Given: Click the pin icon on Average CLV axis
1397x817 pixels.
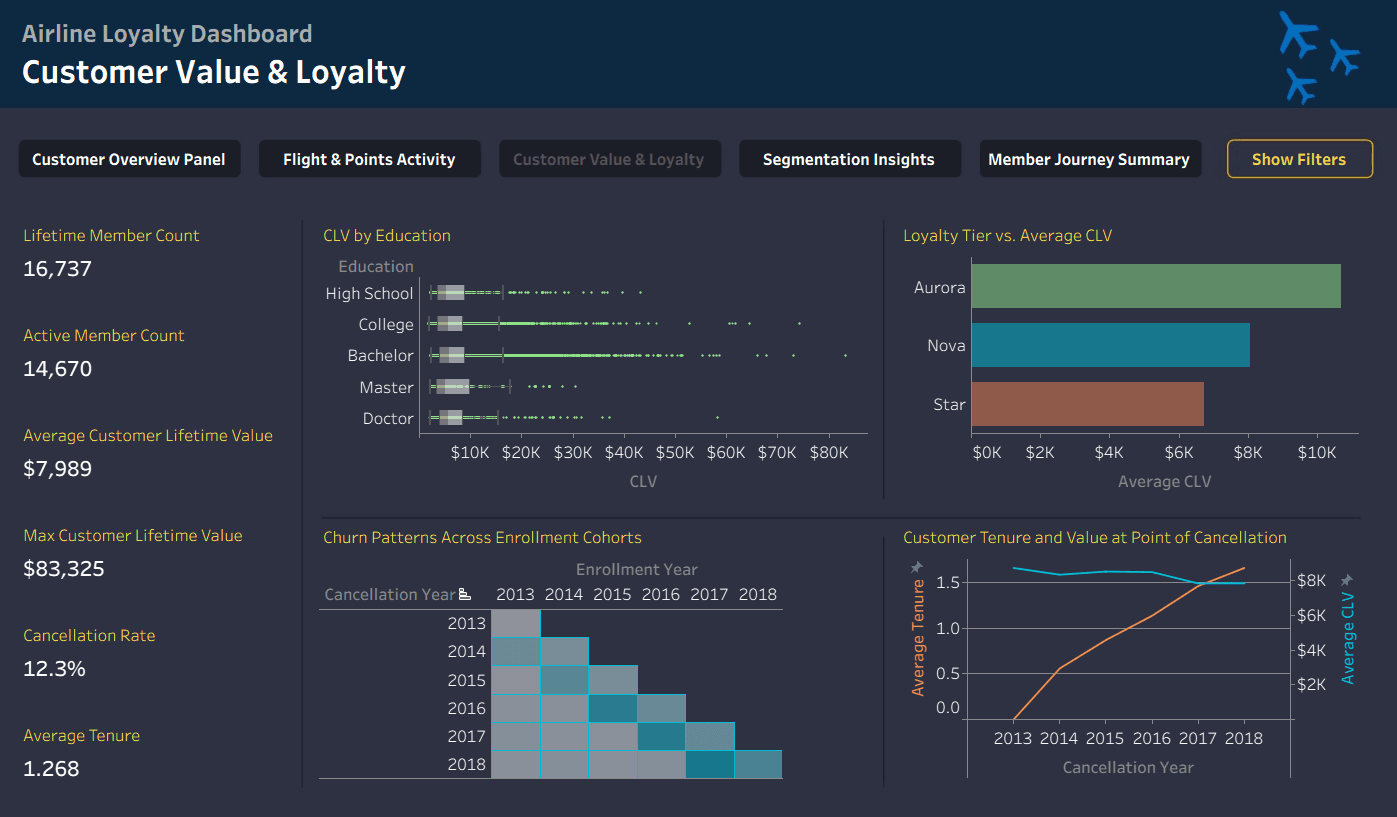Looking at the screenshot, I should (x=1346, y=580).
